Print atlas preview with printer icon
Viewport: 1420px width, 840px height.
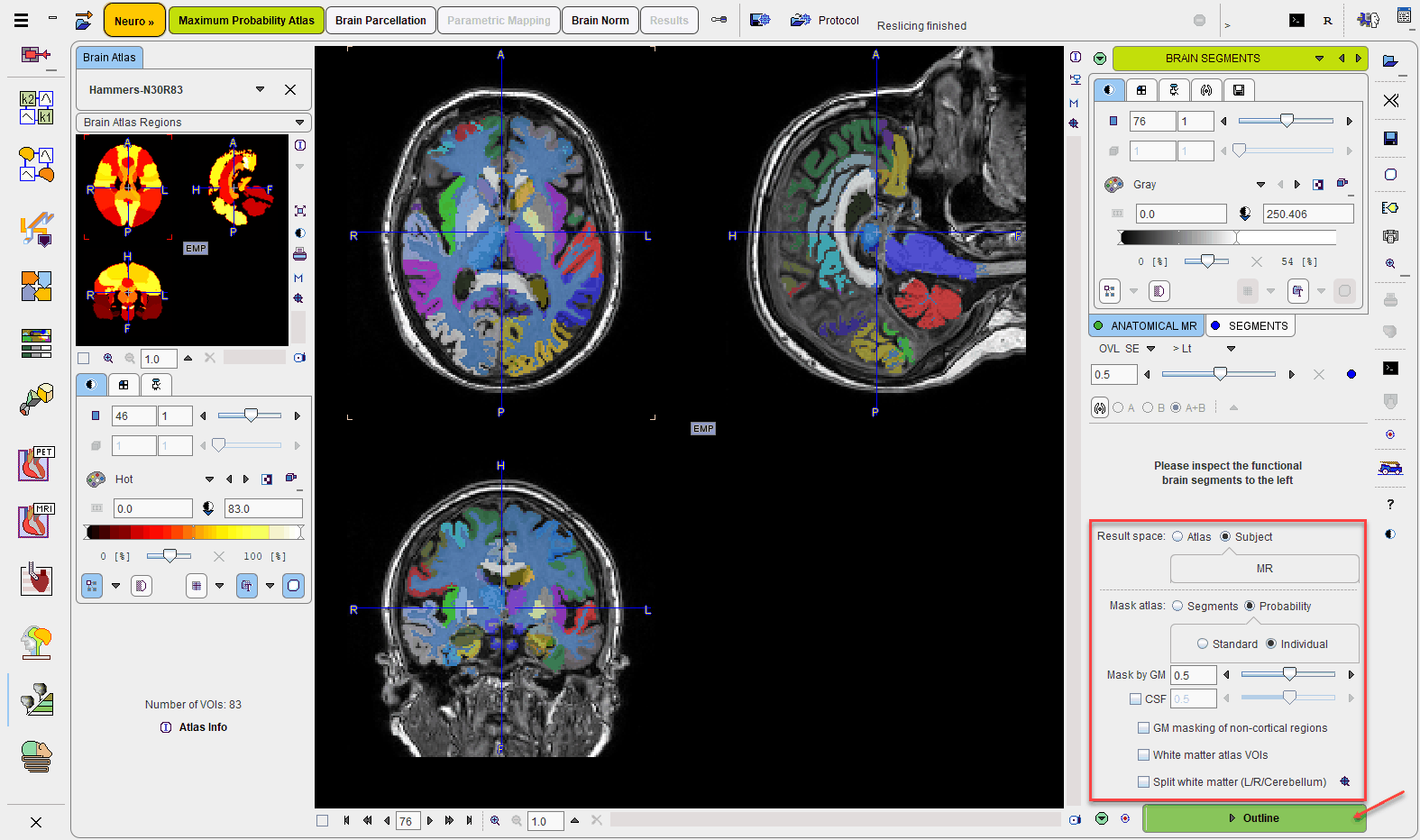(x=299, y=254)
